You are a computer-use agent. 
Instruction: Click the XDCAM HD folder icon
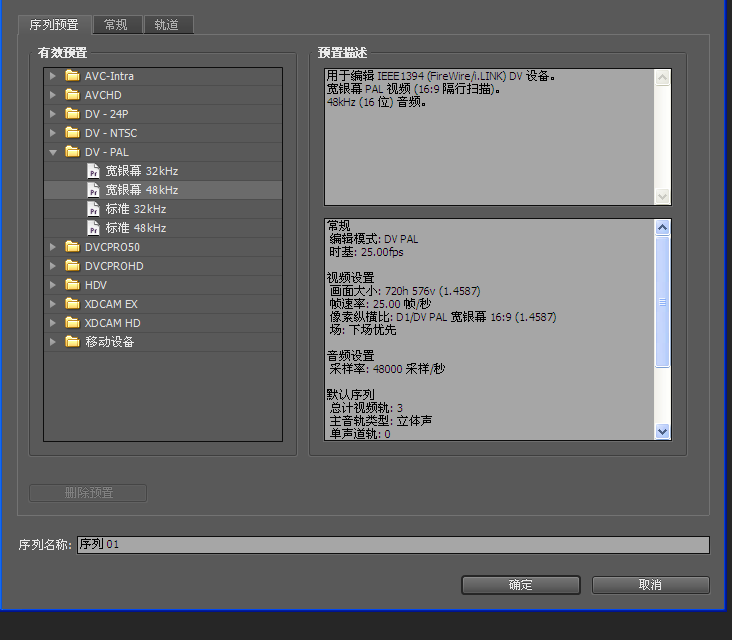(72, 323)
